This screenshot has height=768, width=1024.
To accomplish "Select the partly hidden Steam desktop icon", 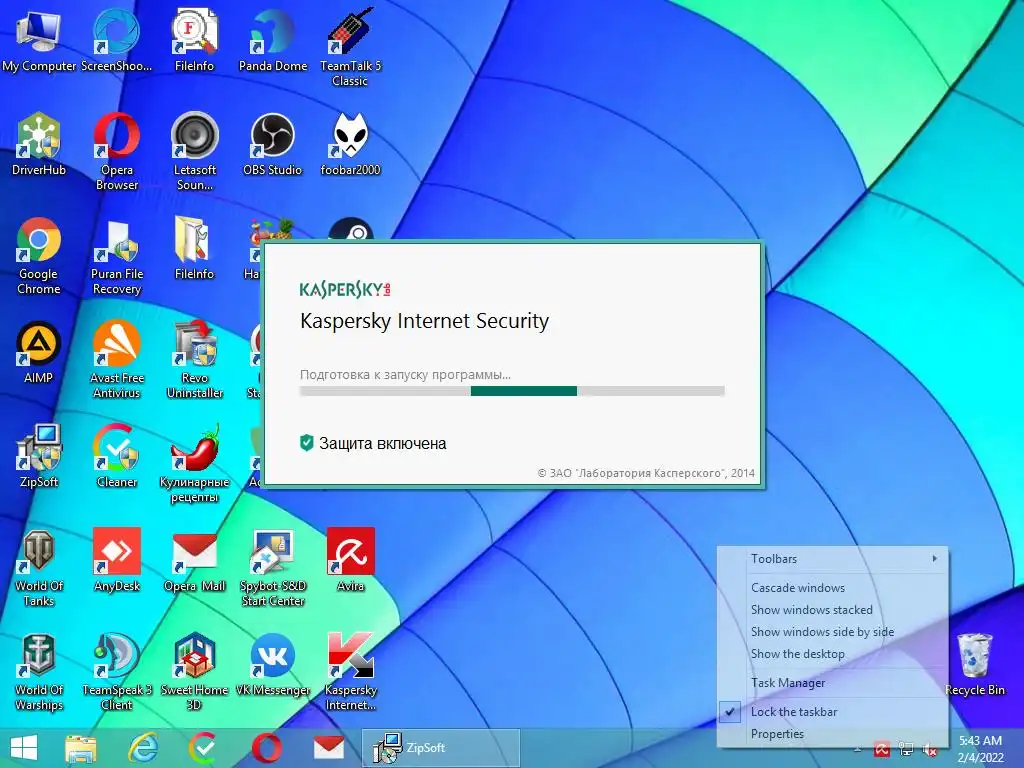I will click(x=351, y=229).
